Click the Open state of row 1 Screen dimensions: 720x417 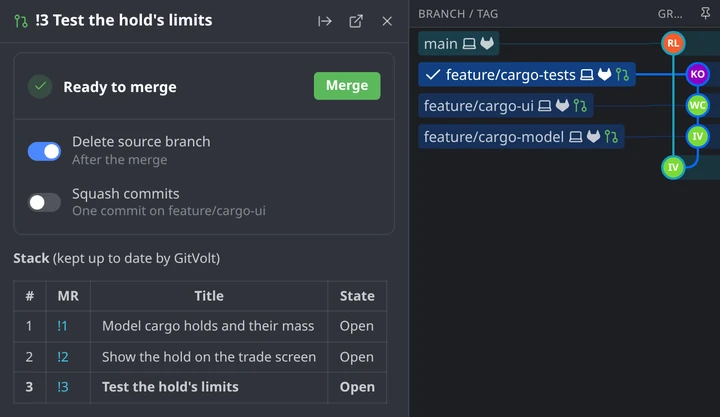357,326
